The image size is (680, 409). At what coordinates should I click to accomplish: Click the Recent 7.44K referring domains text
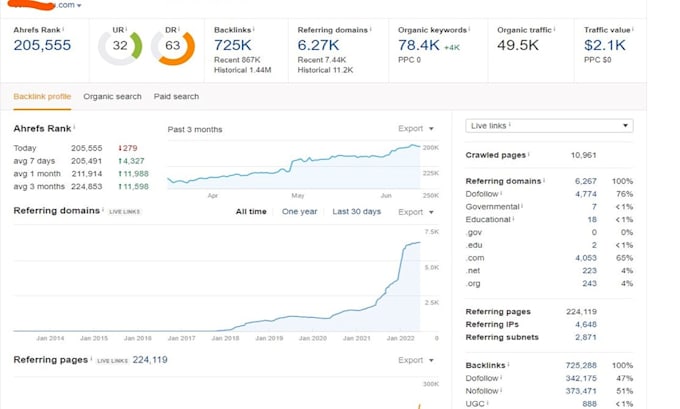[322, 60]
